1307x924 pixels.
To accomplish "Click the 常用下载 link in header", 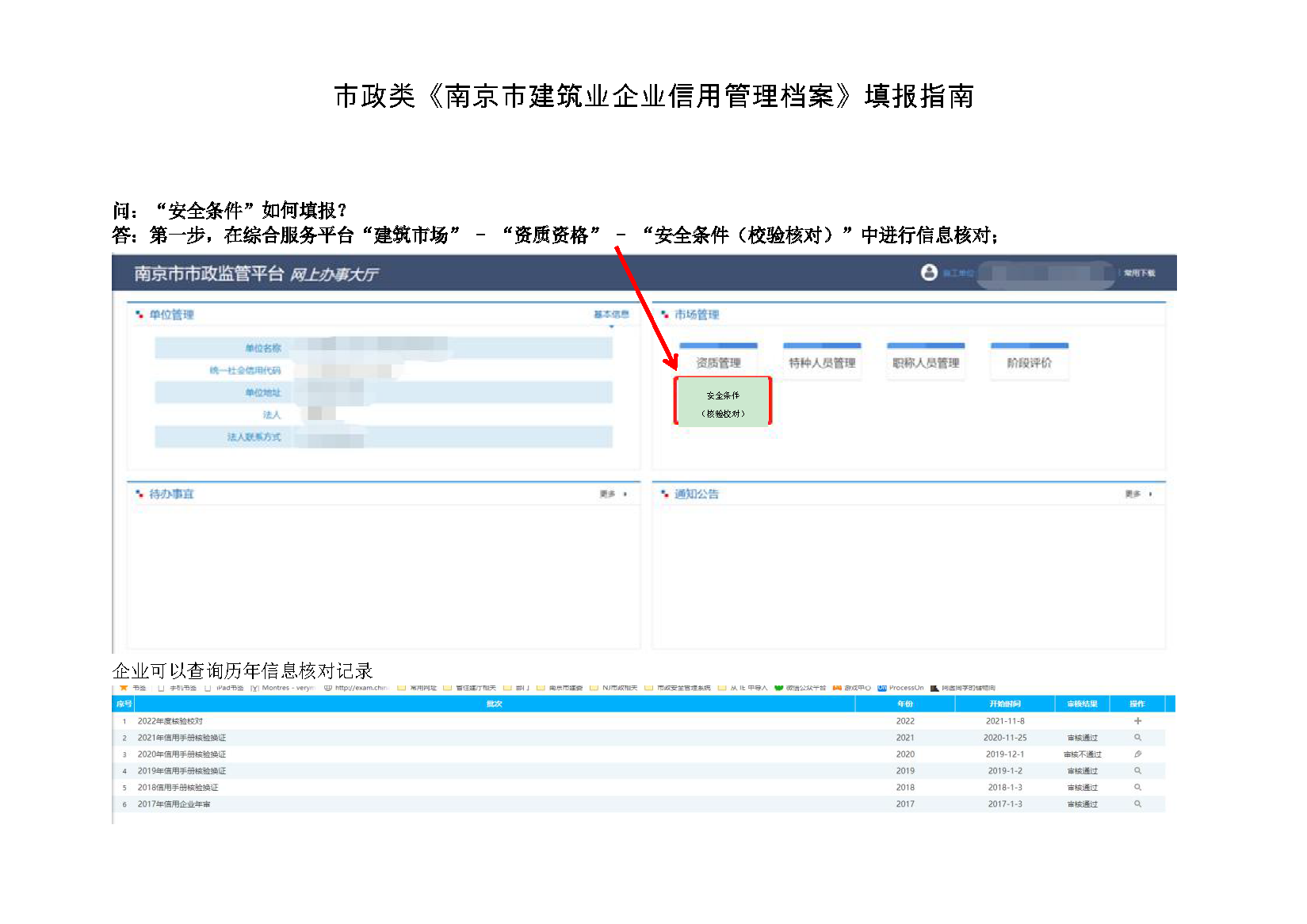I will (x=1139, y=273).
